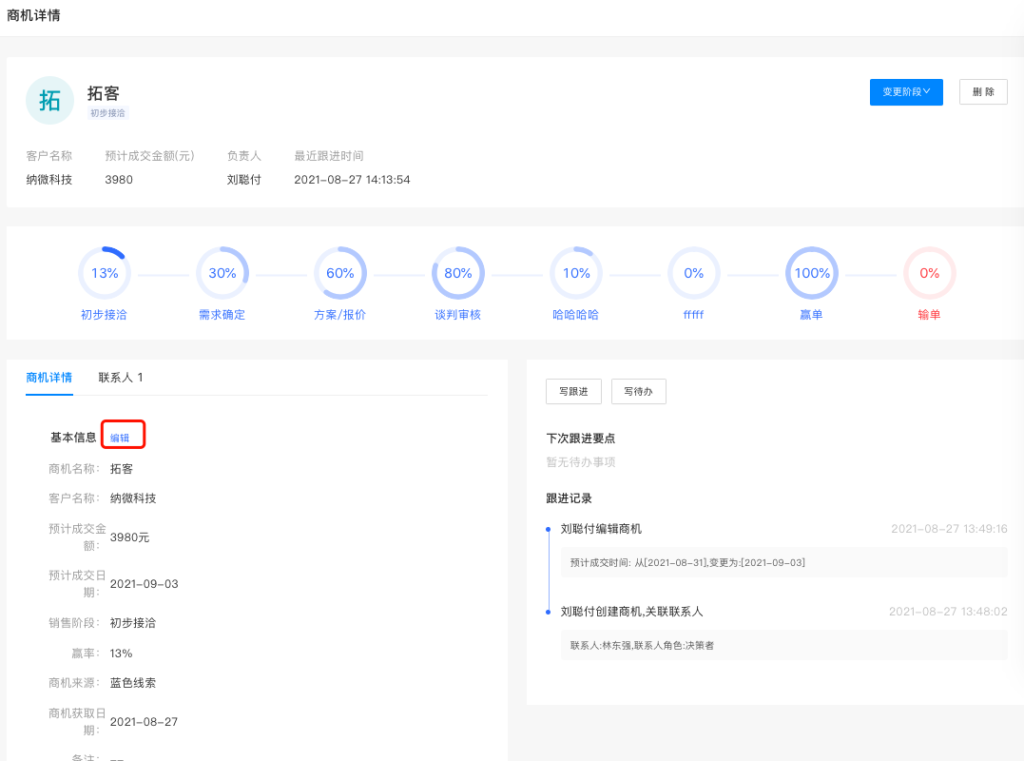Switch to the 联系人 1 tab

121,378
